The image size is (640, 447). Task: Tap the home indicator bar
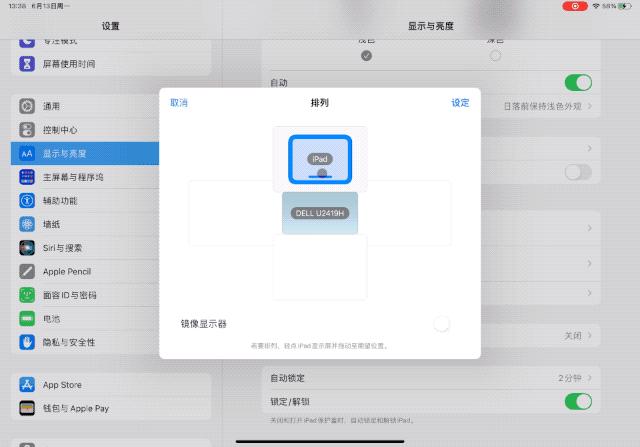(x=320, y=441)
